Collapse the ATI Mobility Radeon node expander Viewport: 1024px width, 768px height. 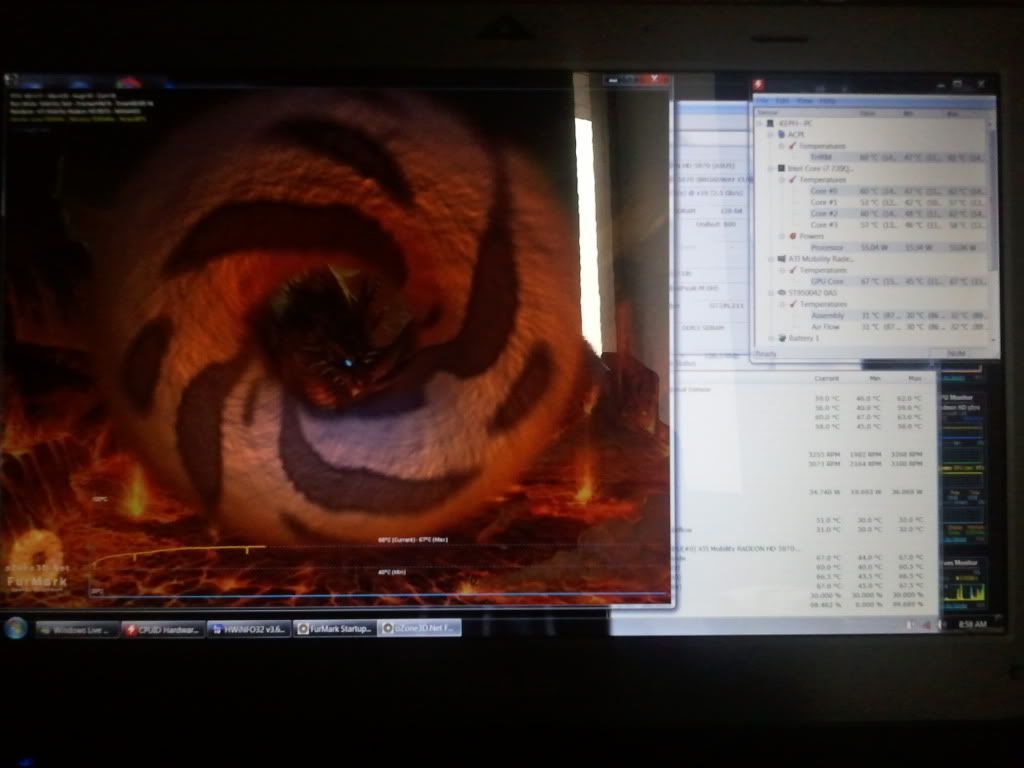[x=771, y=259]
